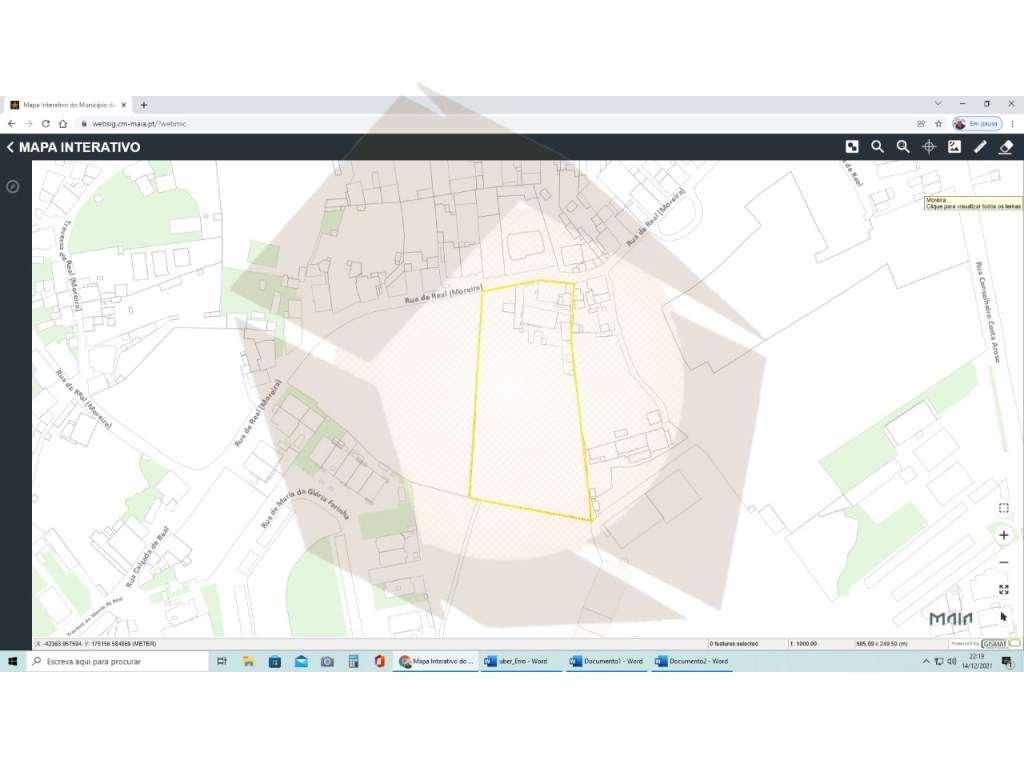Switch to Documento2 Word taskbar window
This screenshot has width=1024, height=768.
point(692,662)
